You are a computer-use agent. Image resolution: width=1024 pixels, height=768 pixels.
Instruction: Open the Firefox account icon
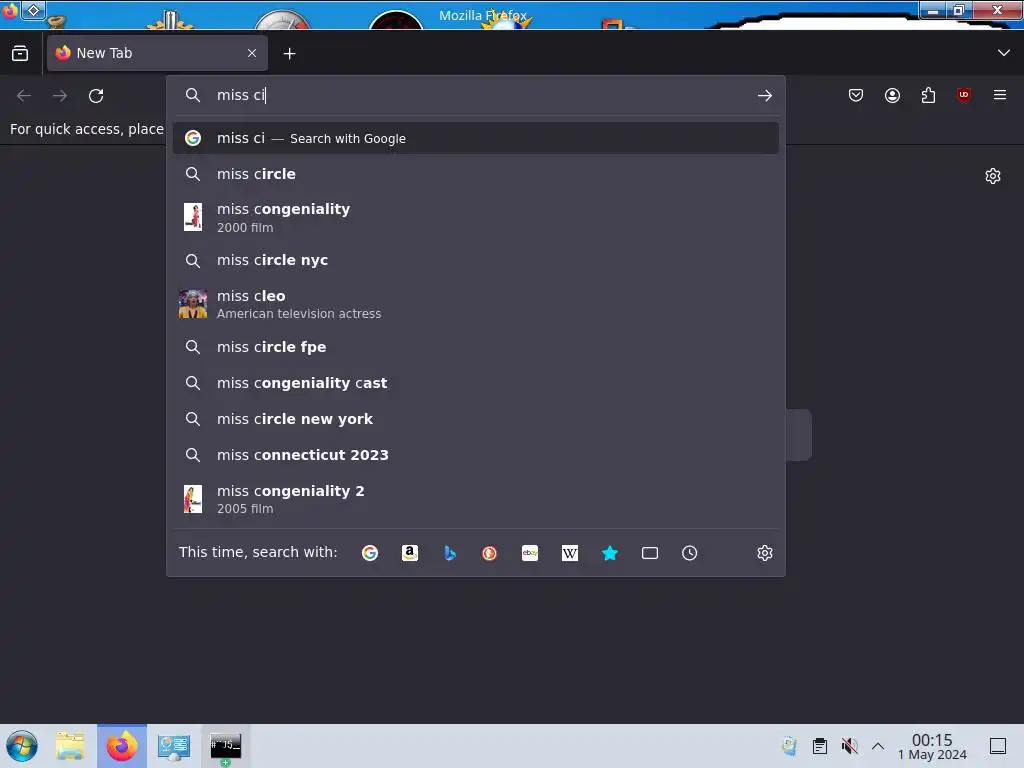[x=892, y=95]
